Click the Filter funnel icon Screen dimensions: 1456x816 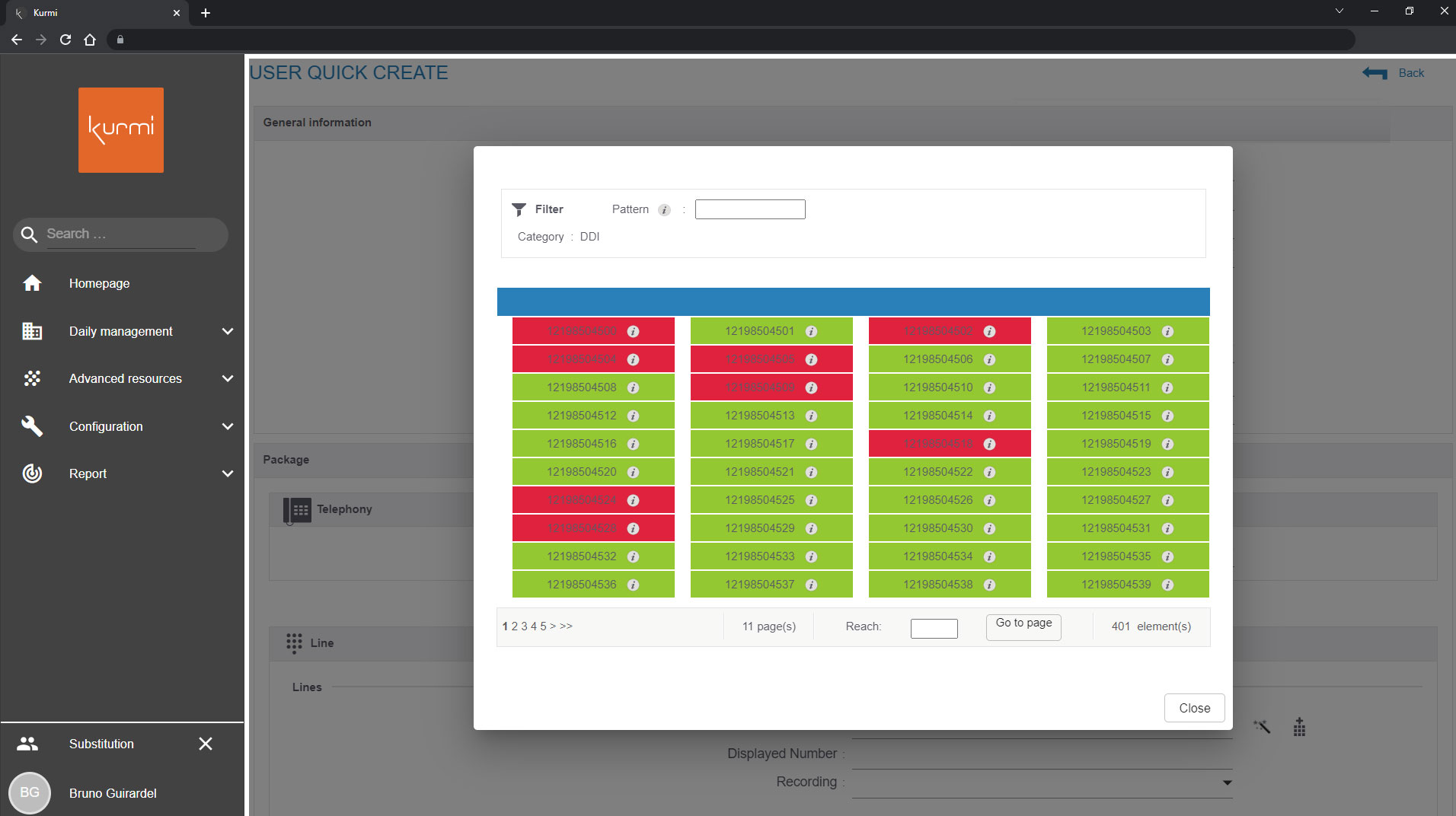tap(519, 209)
